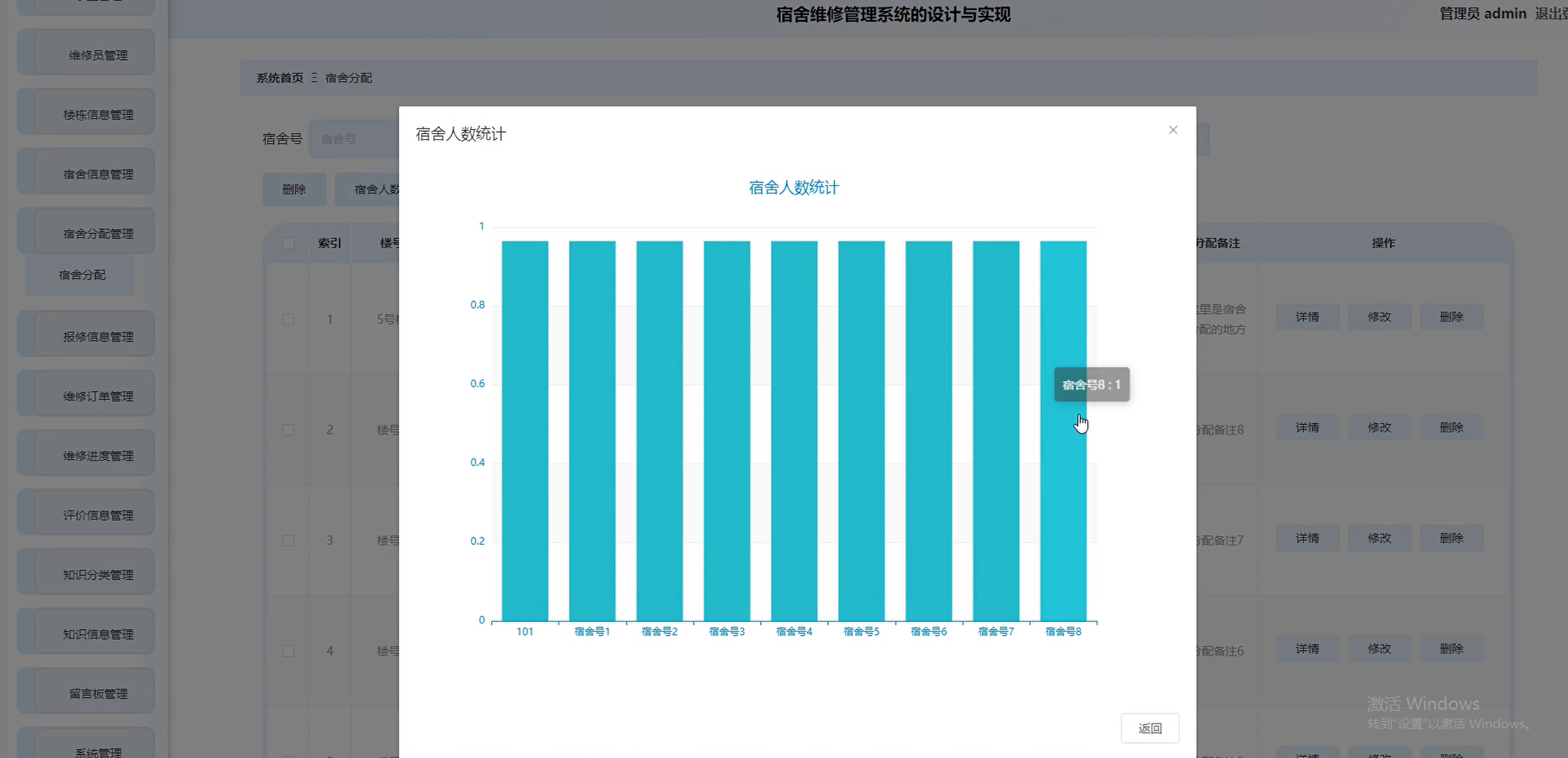Viewport: 1568px width, 758px height.
Task: Click the 返回 button in dialog
Action: pos(1150,728)
